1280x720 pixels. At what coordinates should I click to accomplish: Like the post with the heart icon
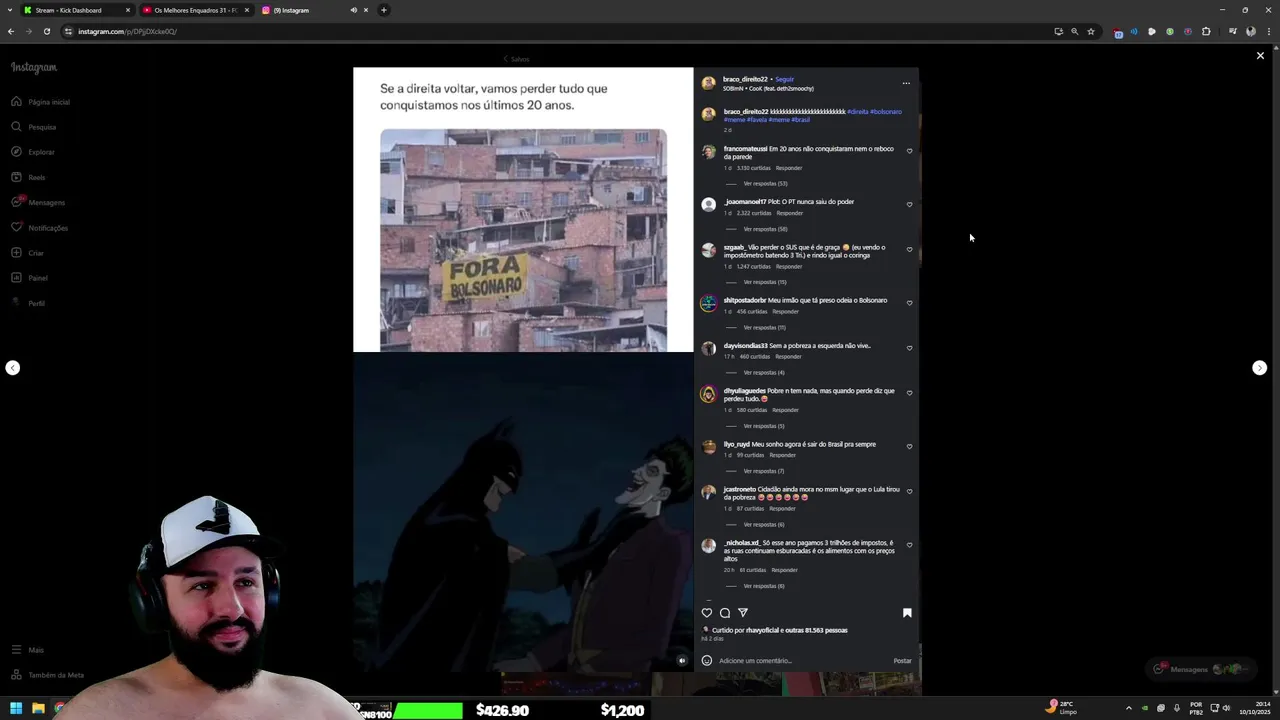pyautogui.click(x=707, y=613)
